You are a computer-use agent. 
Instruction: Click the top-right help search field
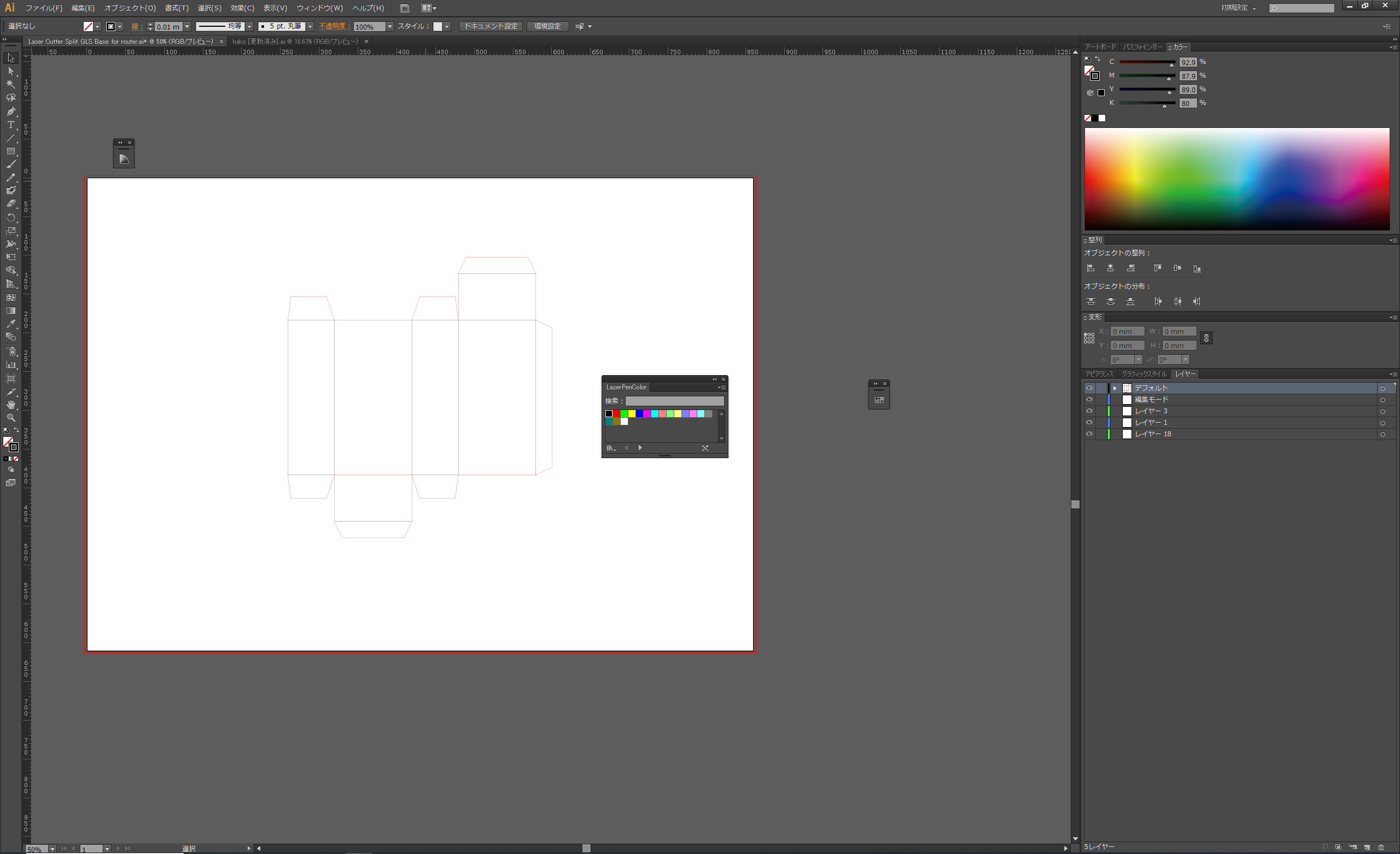pos(1302,8)
